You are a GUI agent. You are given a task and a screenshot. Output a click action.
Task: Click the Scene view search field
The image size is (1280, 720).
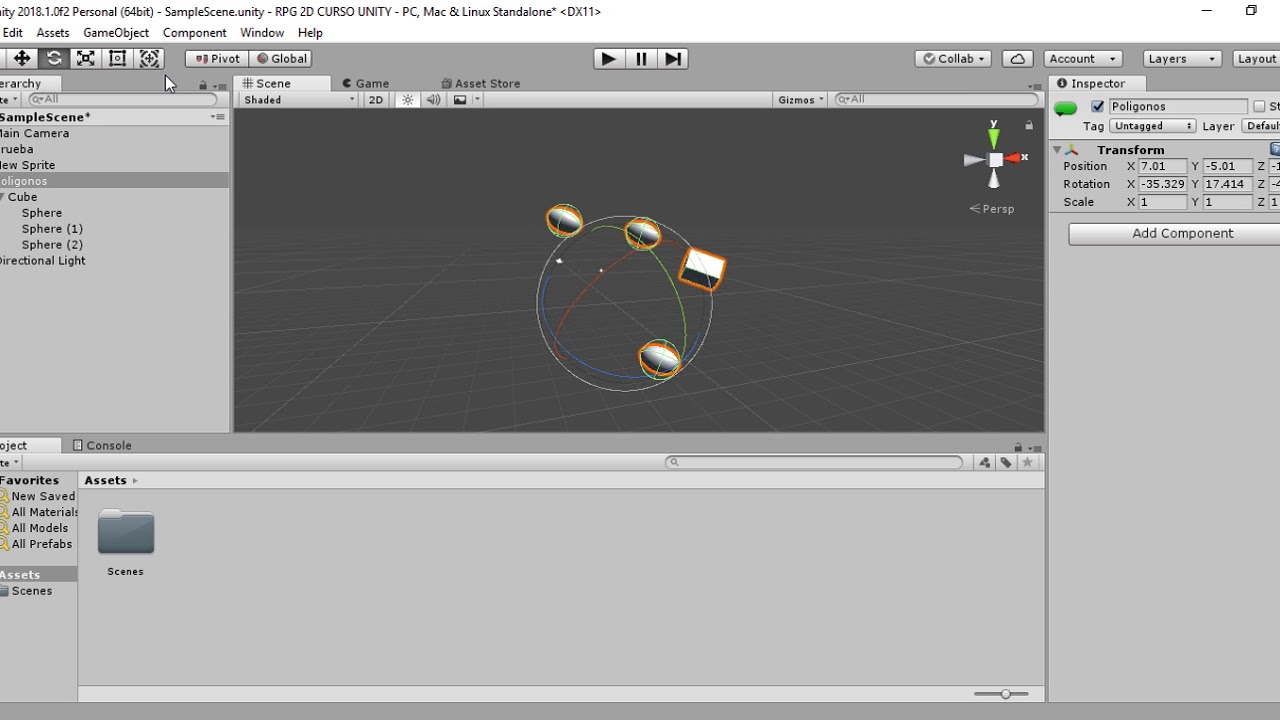937,100
